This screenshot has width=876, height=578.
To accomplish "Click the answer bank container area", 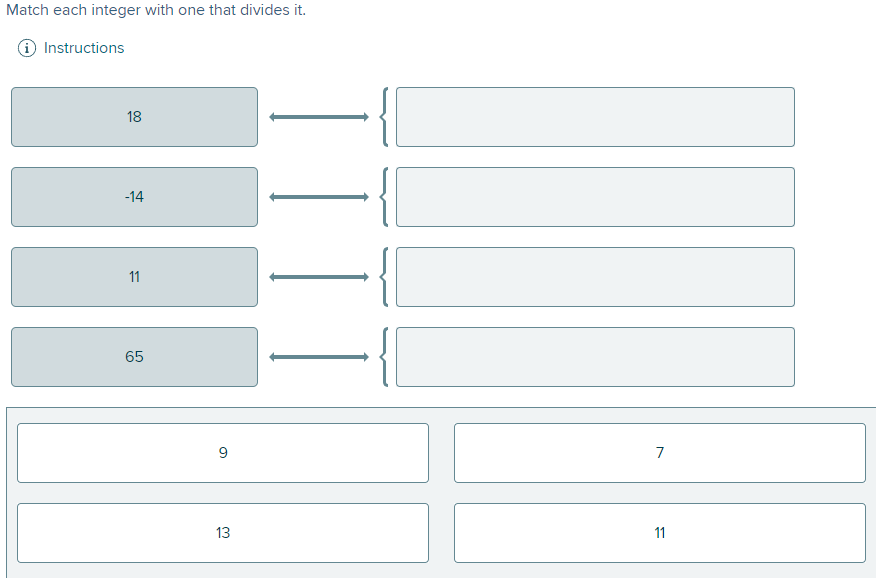I will (440, 493).
